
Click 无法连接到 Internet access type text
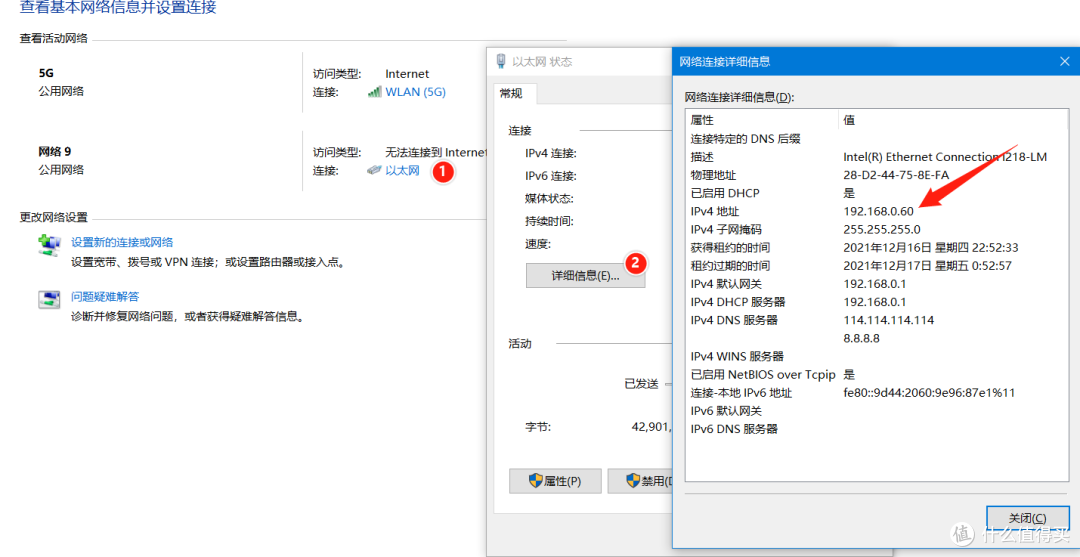coord(435,152)
